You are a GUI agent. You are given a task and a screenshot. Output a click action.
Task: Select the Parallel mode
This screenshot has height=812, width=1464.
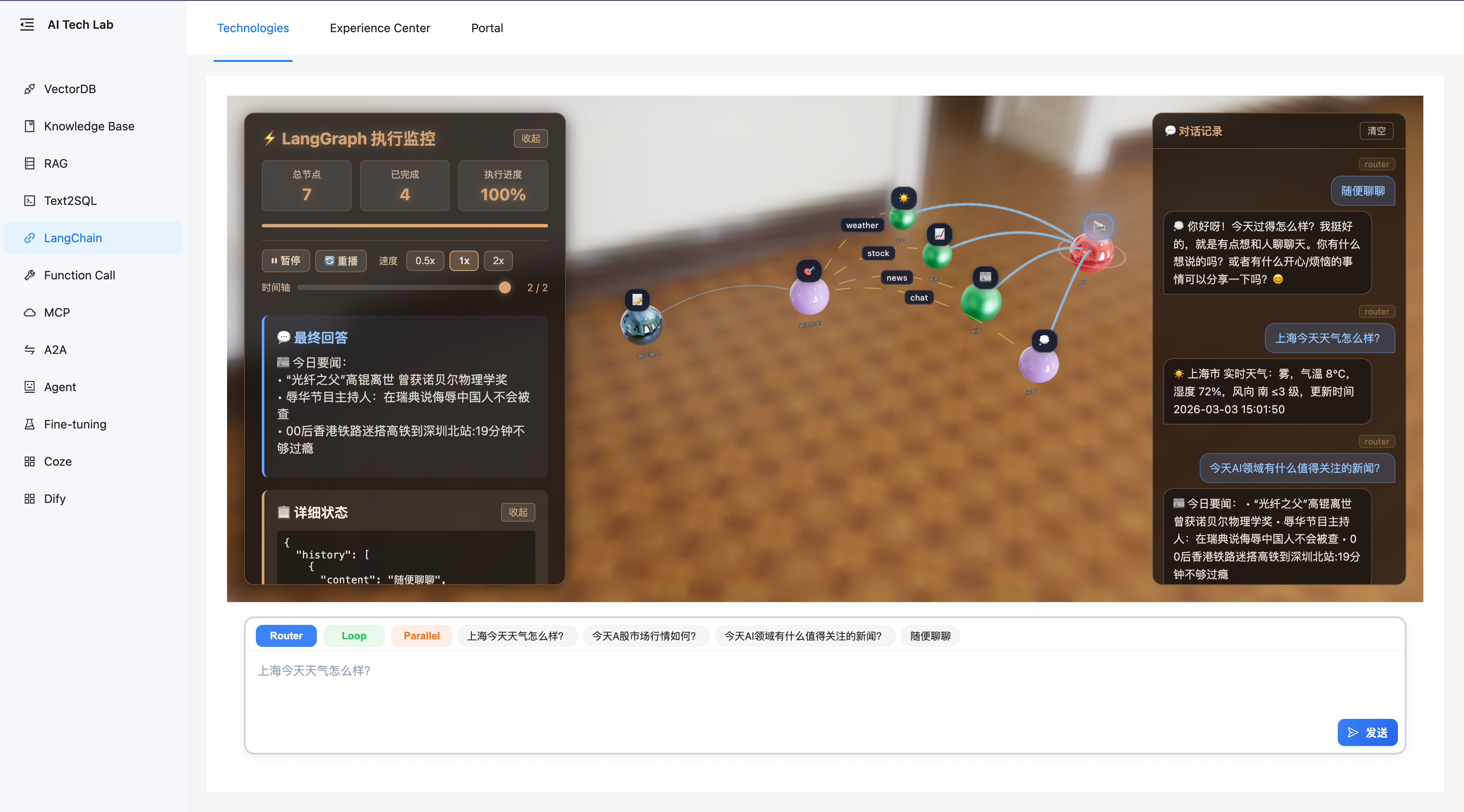click(421, 636)
